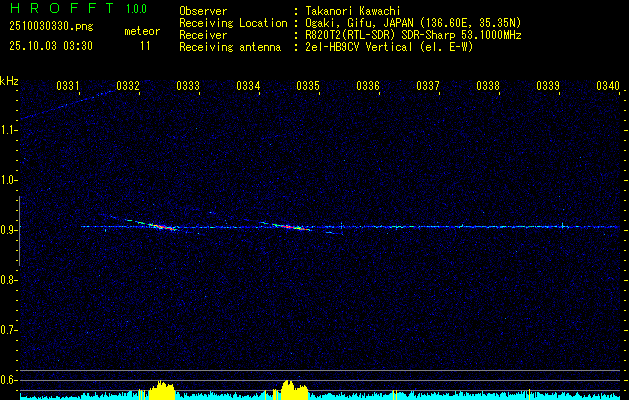
Task: Click receiver text R820T2(RTL-SDR) SDR-Sharp 53.1000MHz
Action: tap(414, 35)
